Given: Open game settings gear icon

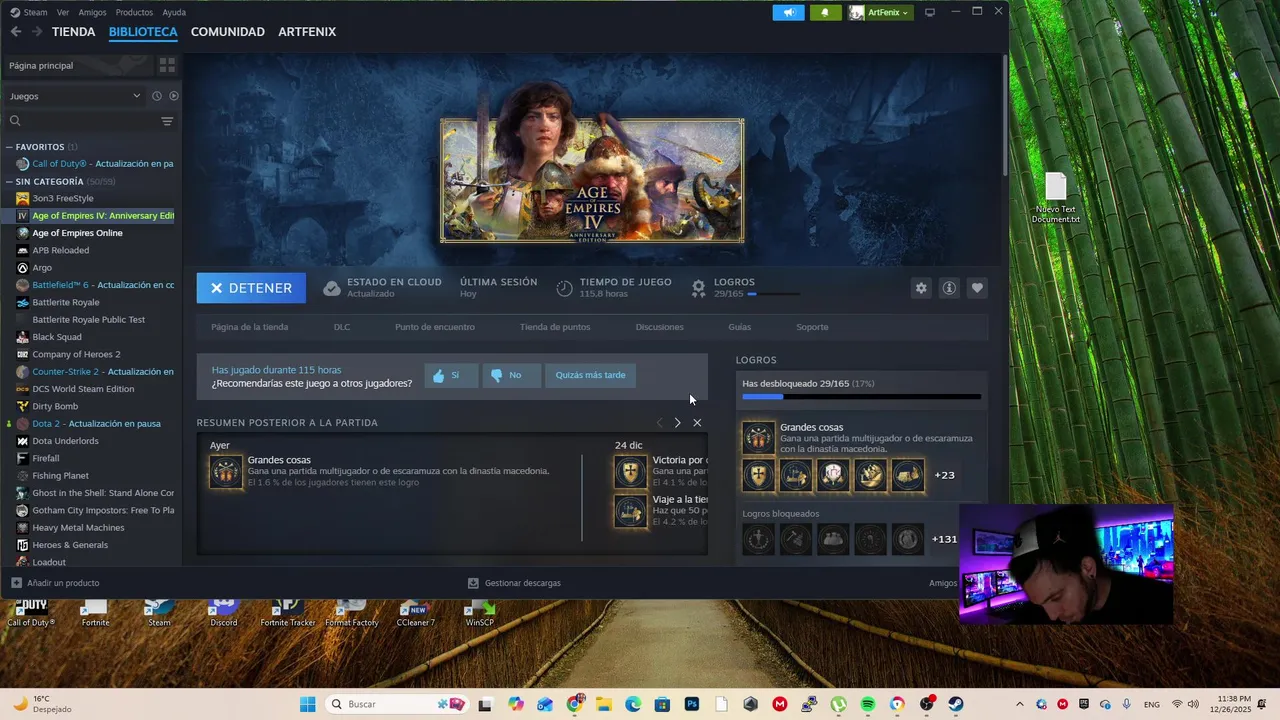Looking at the screenshot, I should tap(921, 288).
